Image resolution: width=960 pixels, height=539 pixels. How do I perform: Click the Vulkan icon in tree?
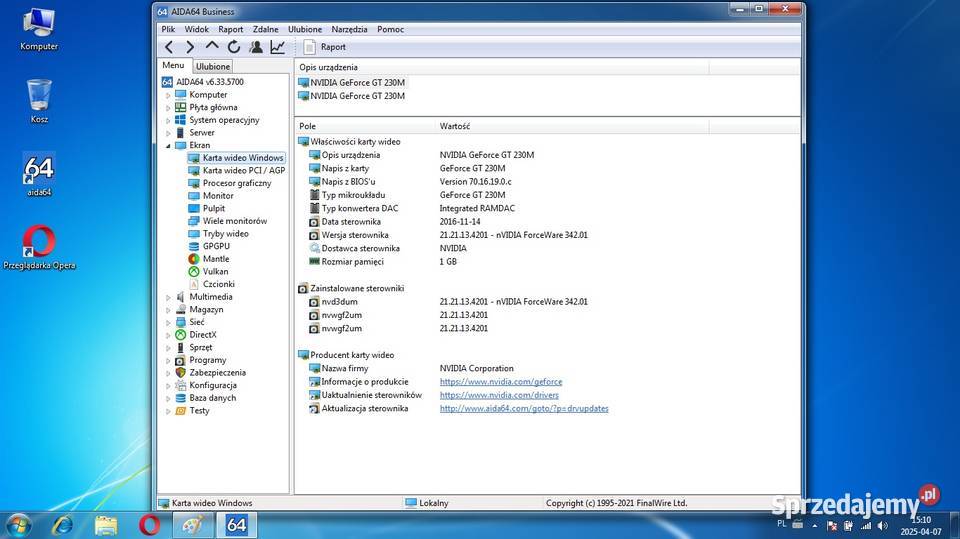pos(193,271)
